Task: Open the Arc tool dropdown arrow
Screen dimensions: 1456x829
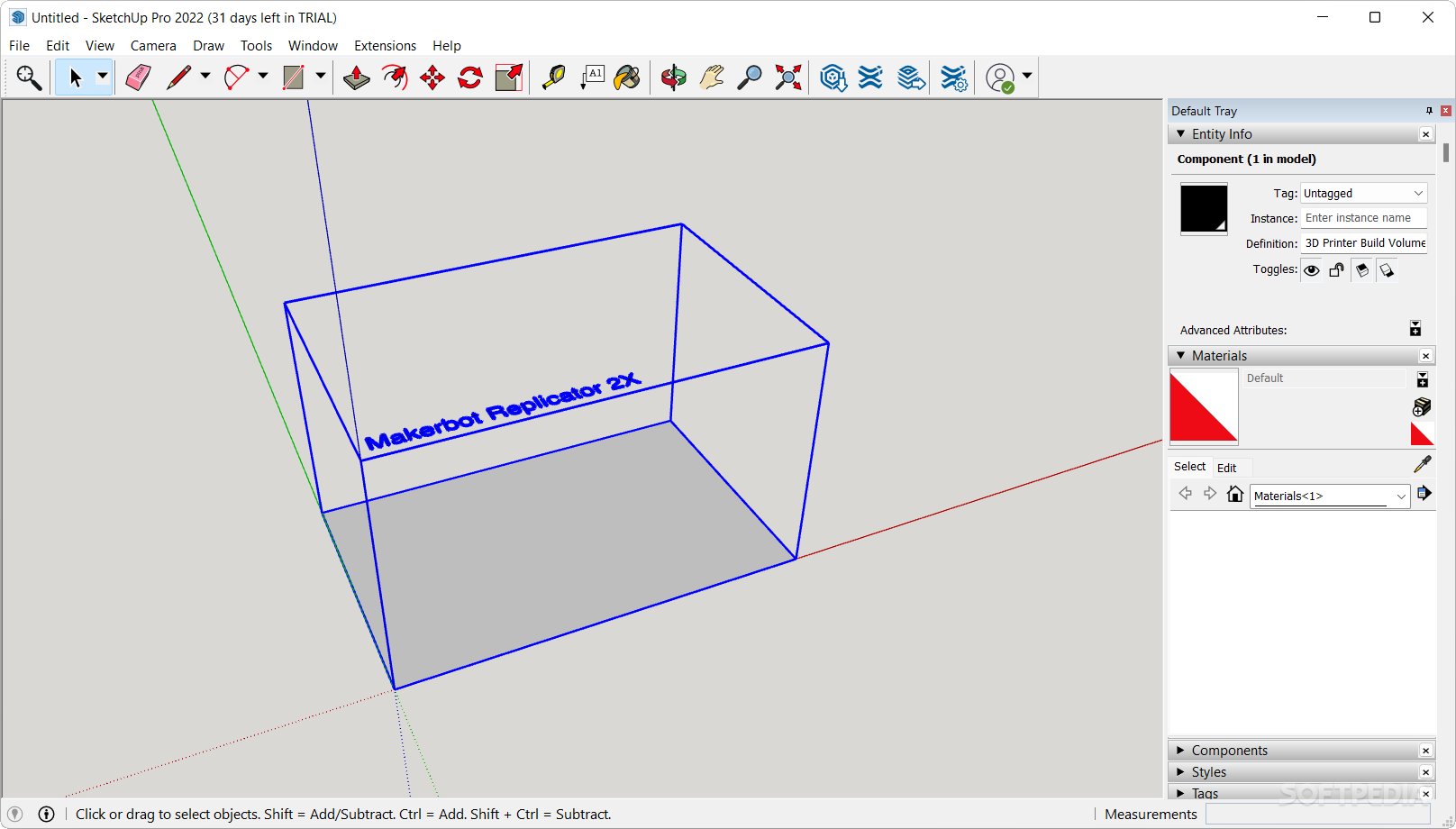Action: [263, 77]
